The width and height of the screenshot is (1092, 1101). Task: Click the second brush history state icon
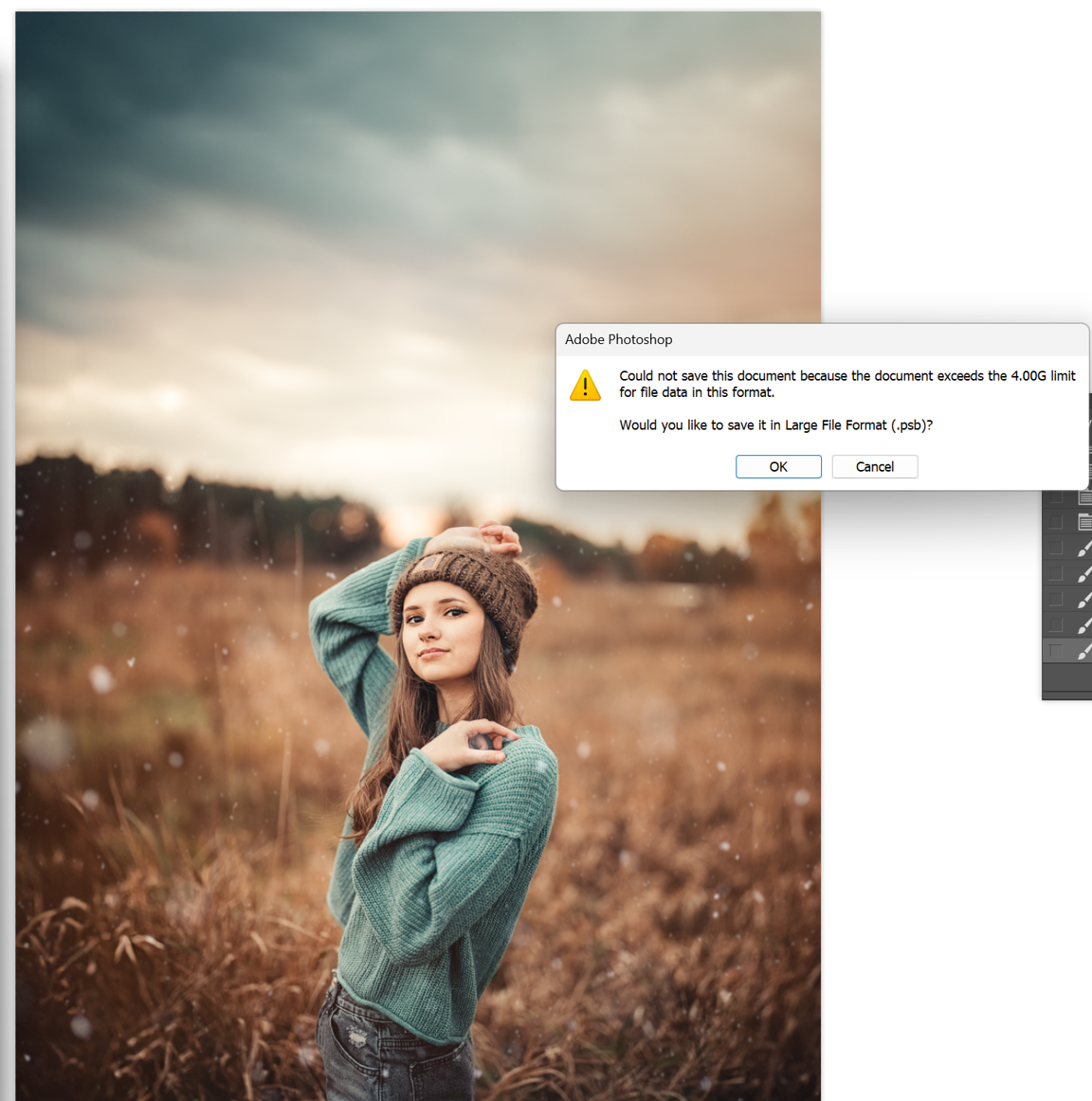coord(1083,572)
